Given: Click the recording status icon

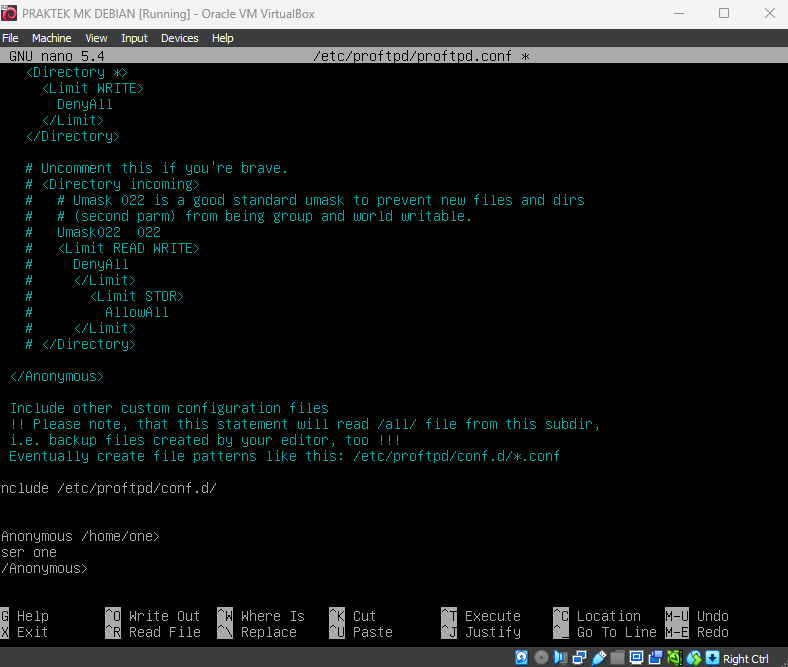Looking at the screenshot, I should pos(655,657).
